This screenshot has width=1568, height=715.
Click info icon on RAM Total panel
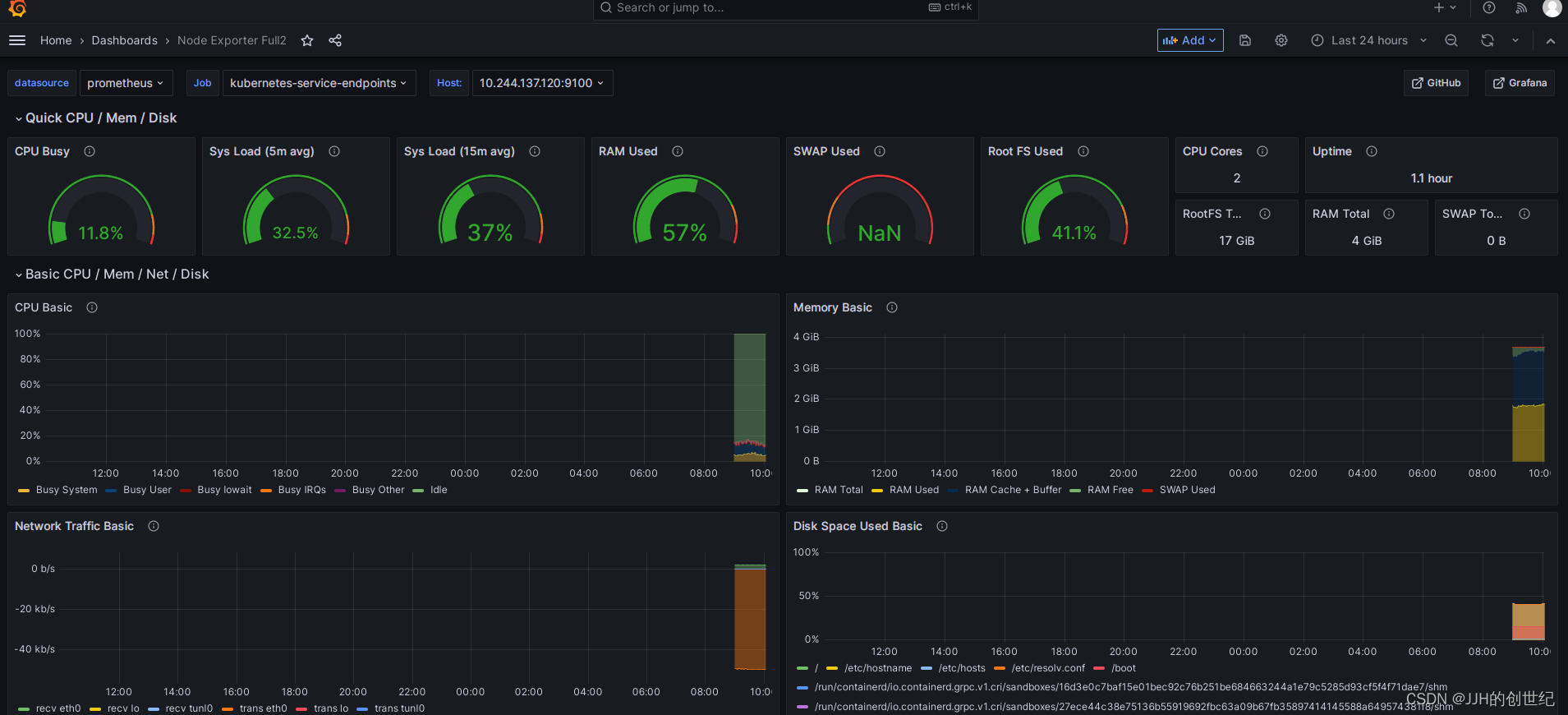(x=1389, y=214)
